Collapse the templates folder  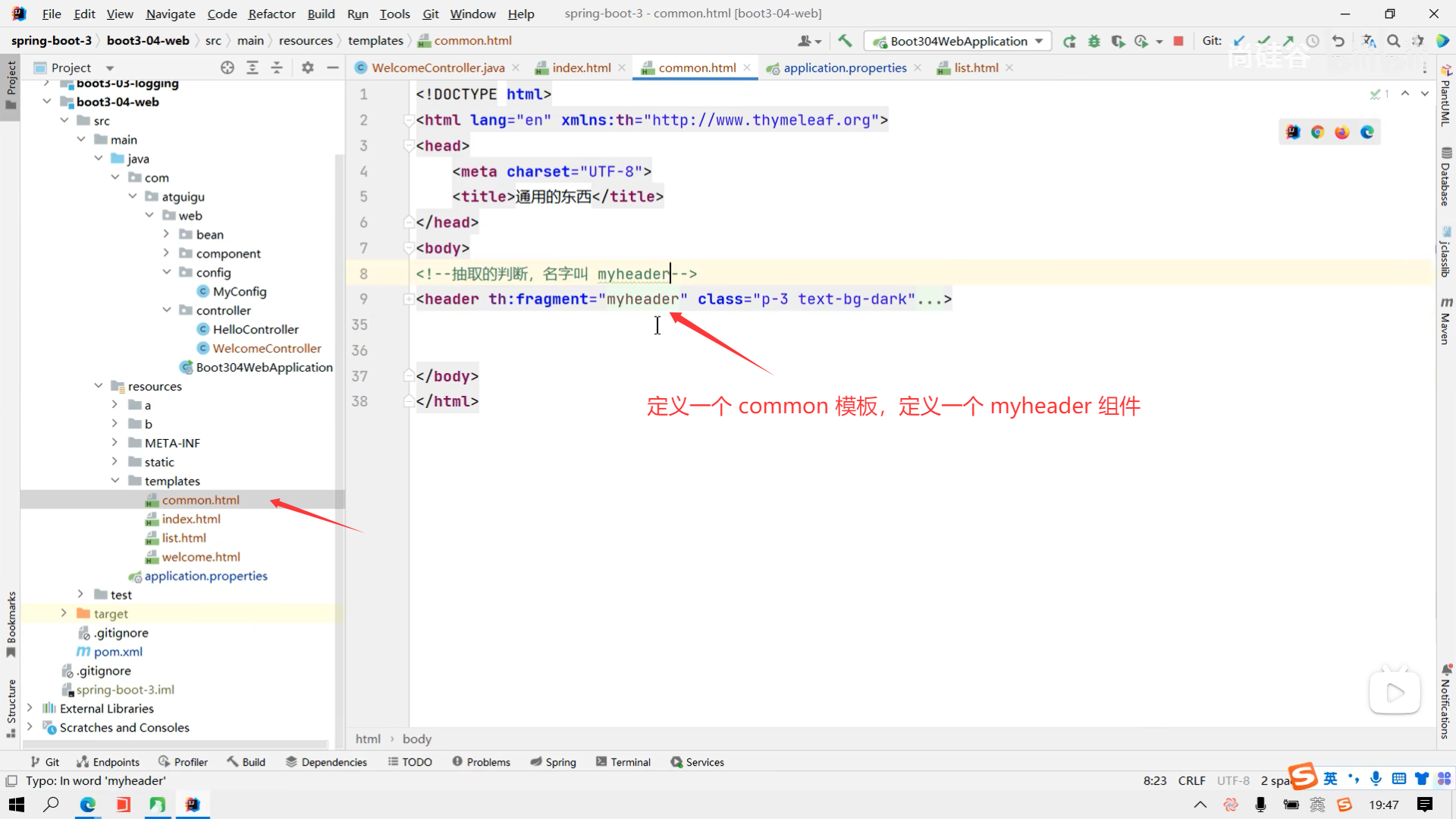[115, 481]
